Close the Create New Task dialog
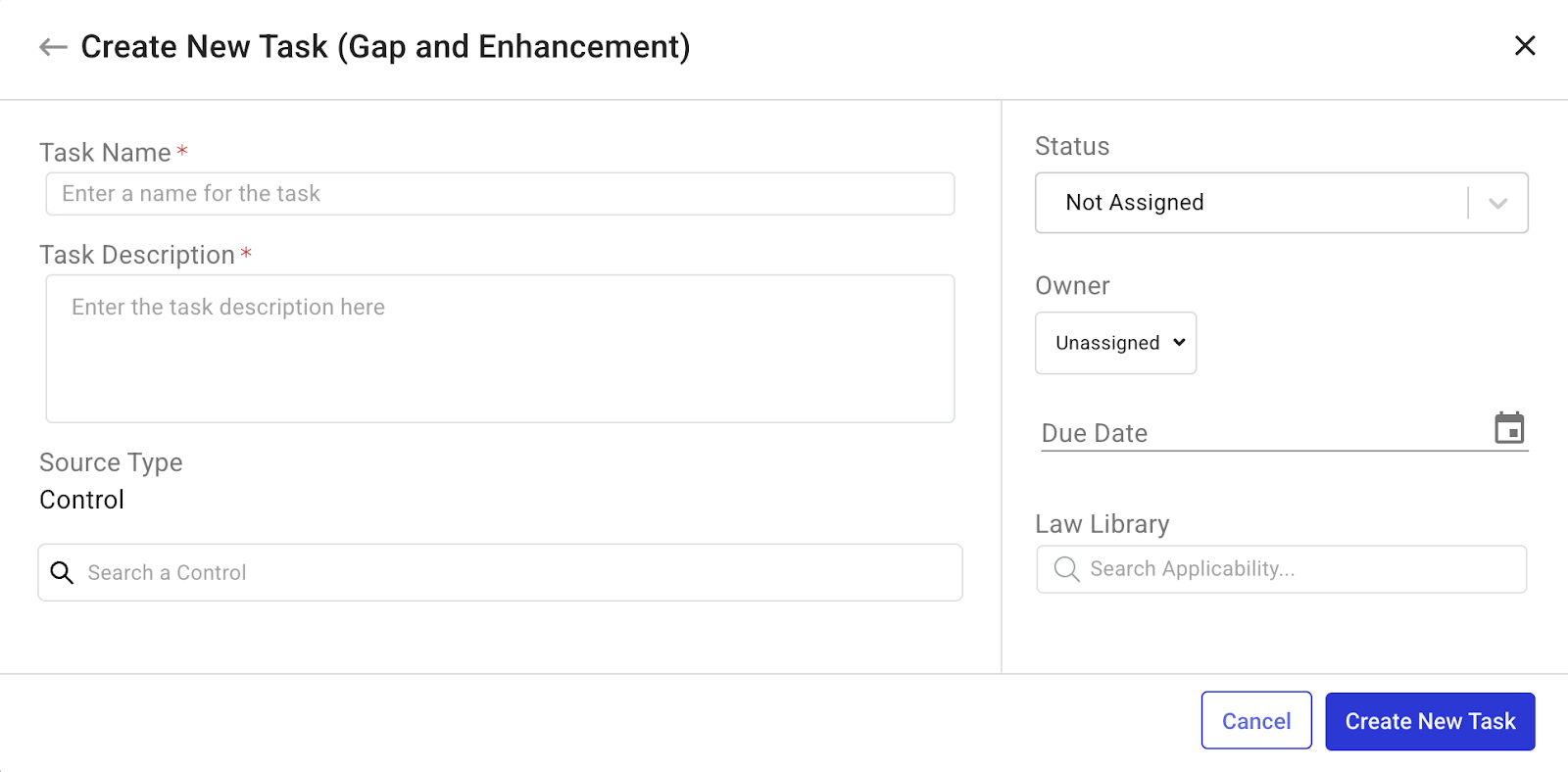The width and height of the screenshot is (1568, 772). pos(1524,46)
